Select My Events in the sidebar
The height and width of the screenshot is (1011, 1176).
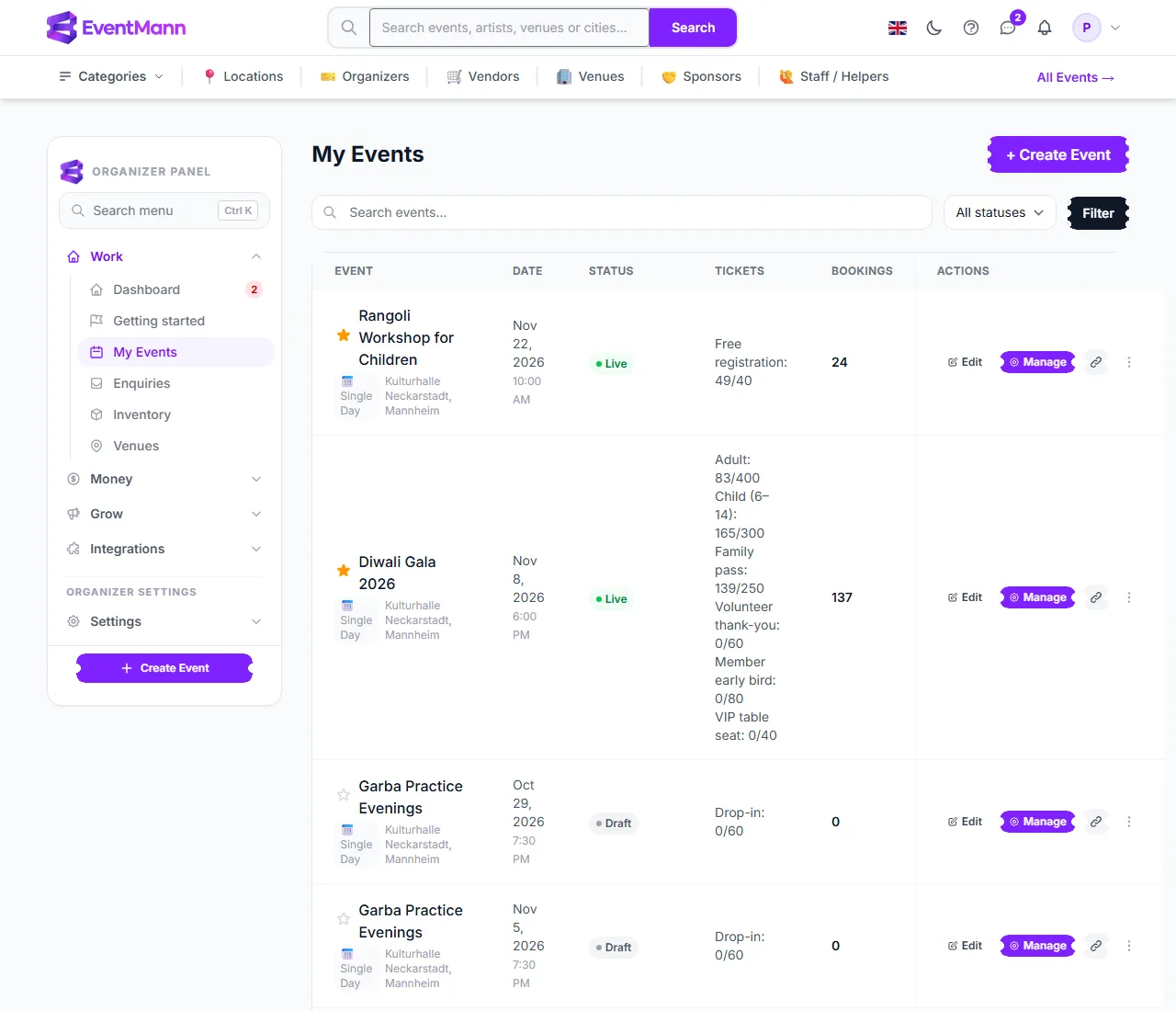coord(176,352)
